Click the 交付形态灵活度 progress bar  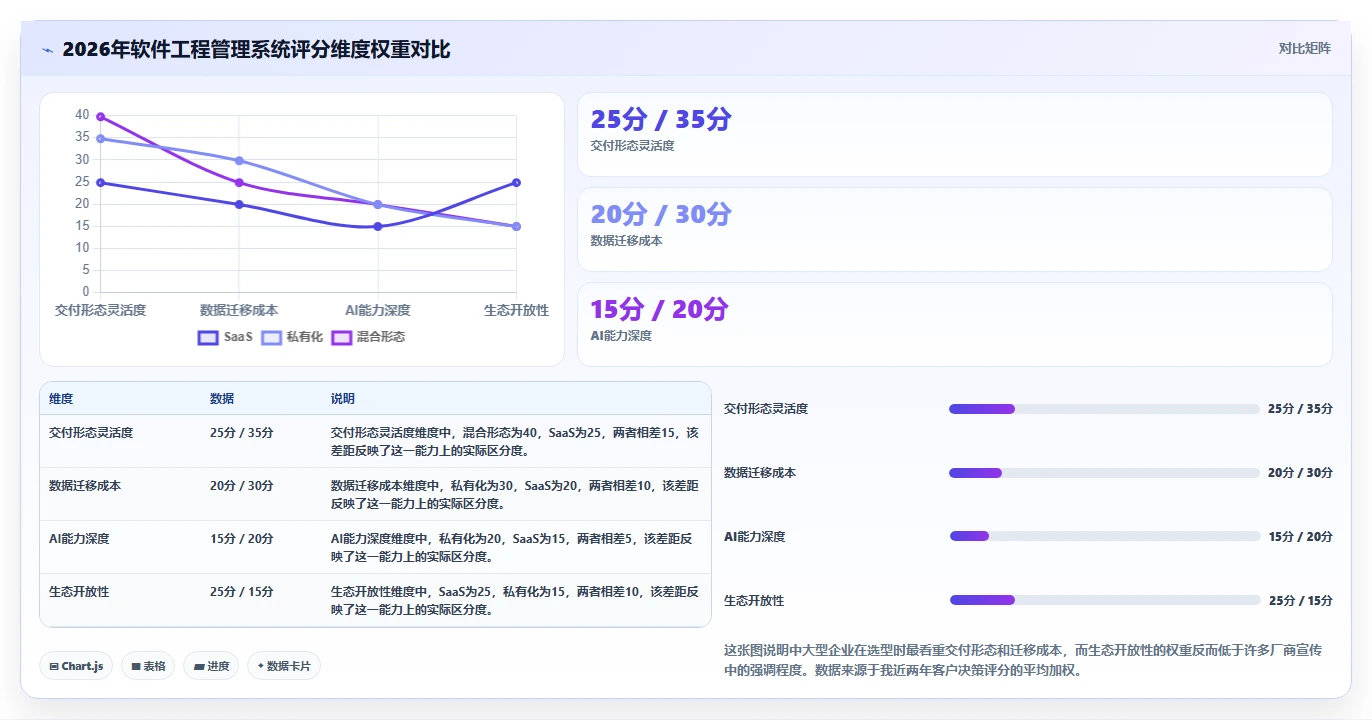[1104, 409]
